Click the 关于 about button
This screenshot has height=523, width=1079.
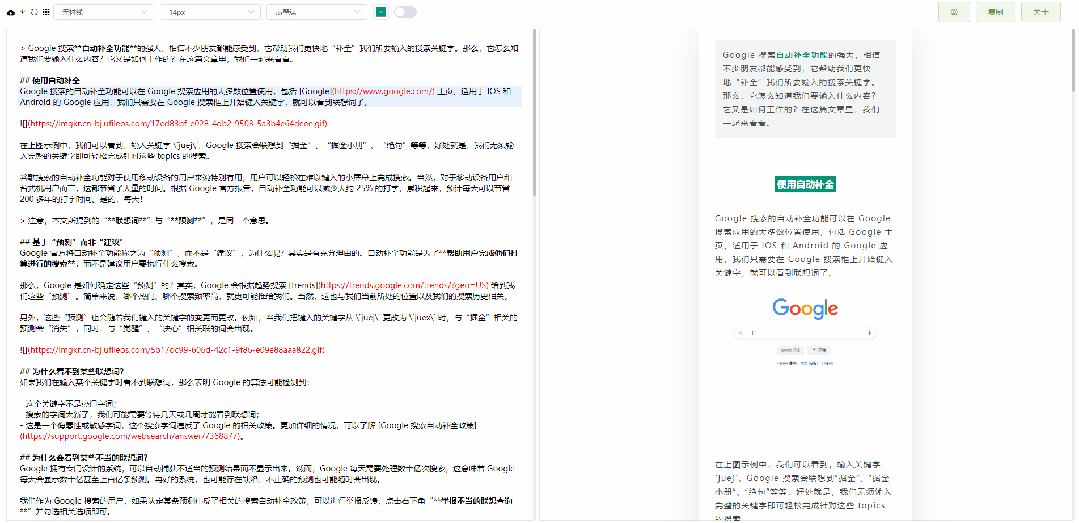(x=1040, y=12)
